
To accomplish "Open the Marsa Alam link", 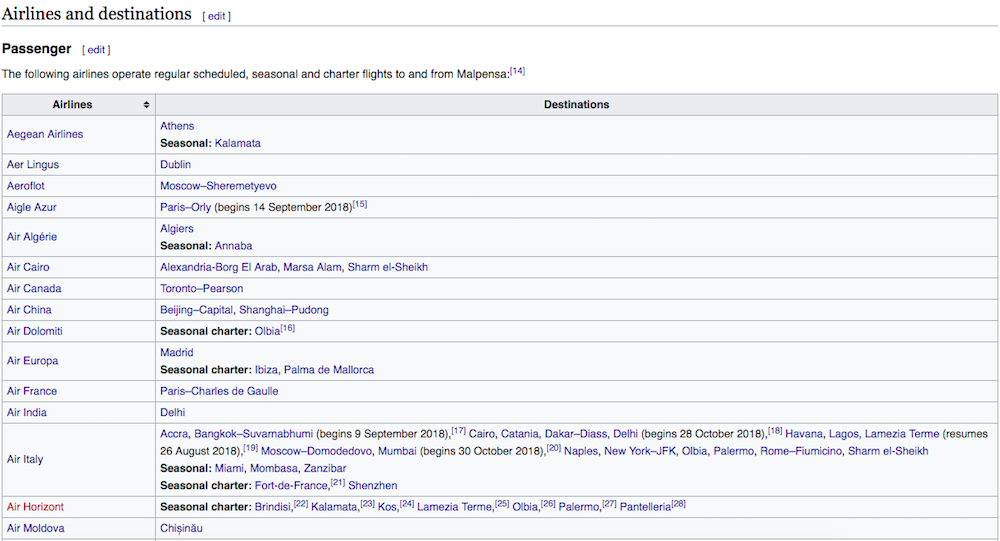I will (312, 267).
